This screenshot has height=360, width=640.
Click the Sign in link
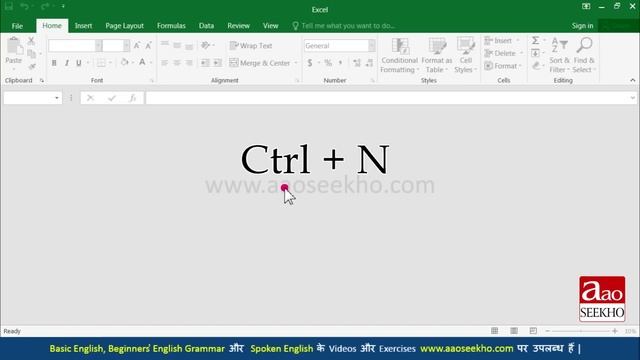tap(582, 26)
